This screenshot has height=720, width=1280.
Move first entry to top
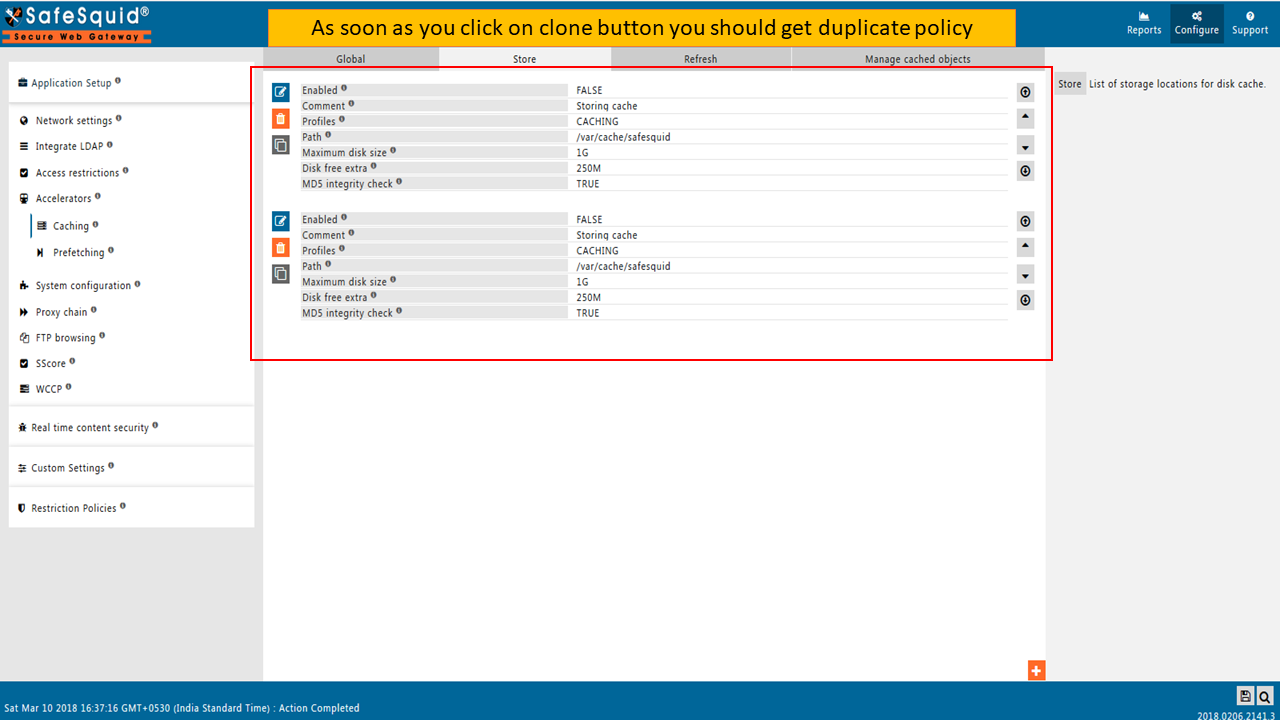coord(1025,92)
